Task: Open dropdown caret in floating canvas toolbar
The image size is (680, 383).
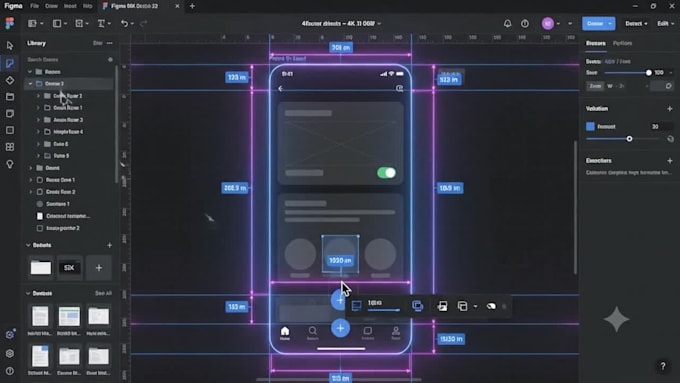Action: click(x=475, y=306)
